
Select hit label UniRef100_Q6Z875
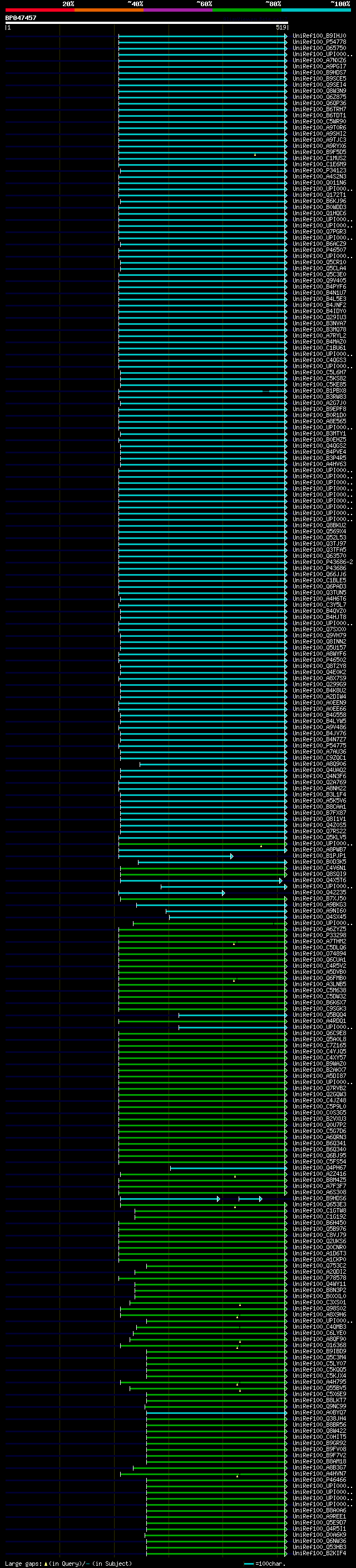click(319, 97)
